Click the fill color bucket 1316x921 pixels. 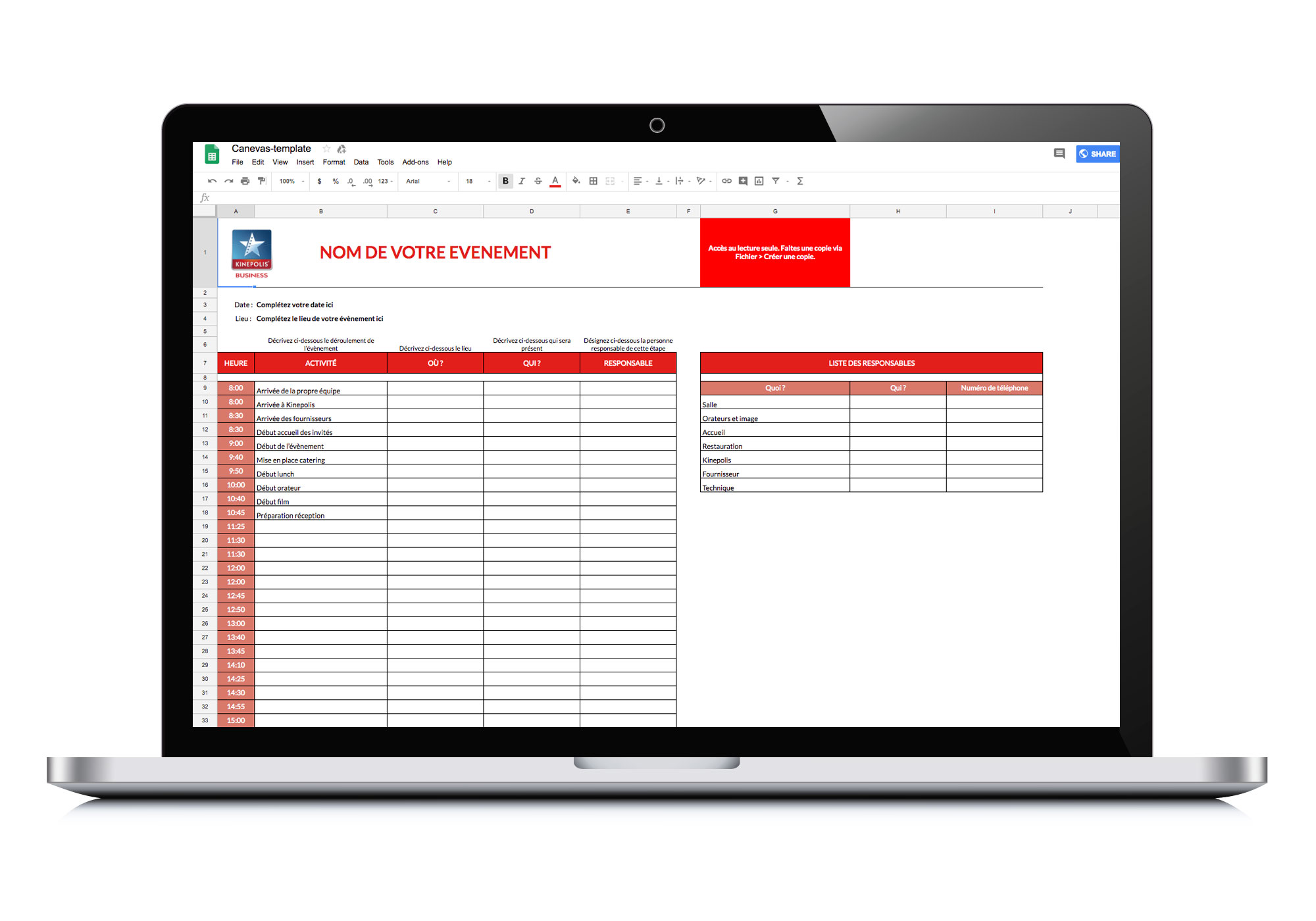(576, 181)
